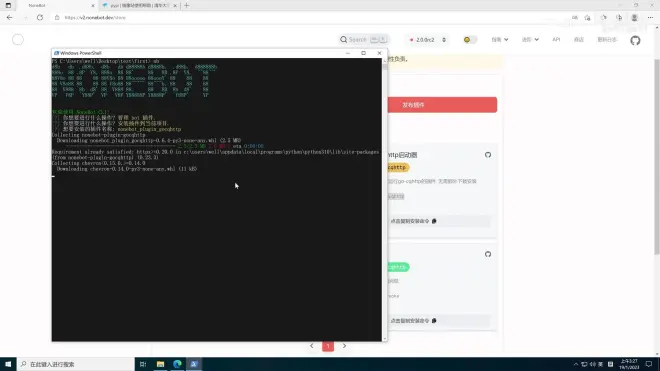
Task: Open the GitHub icon in site navbar
Action: coord(635,40)
